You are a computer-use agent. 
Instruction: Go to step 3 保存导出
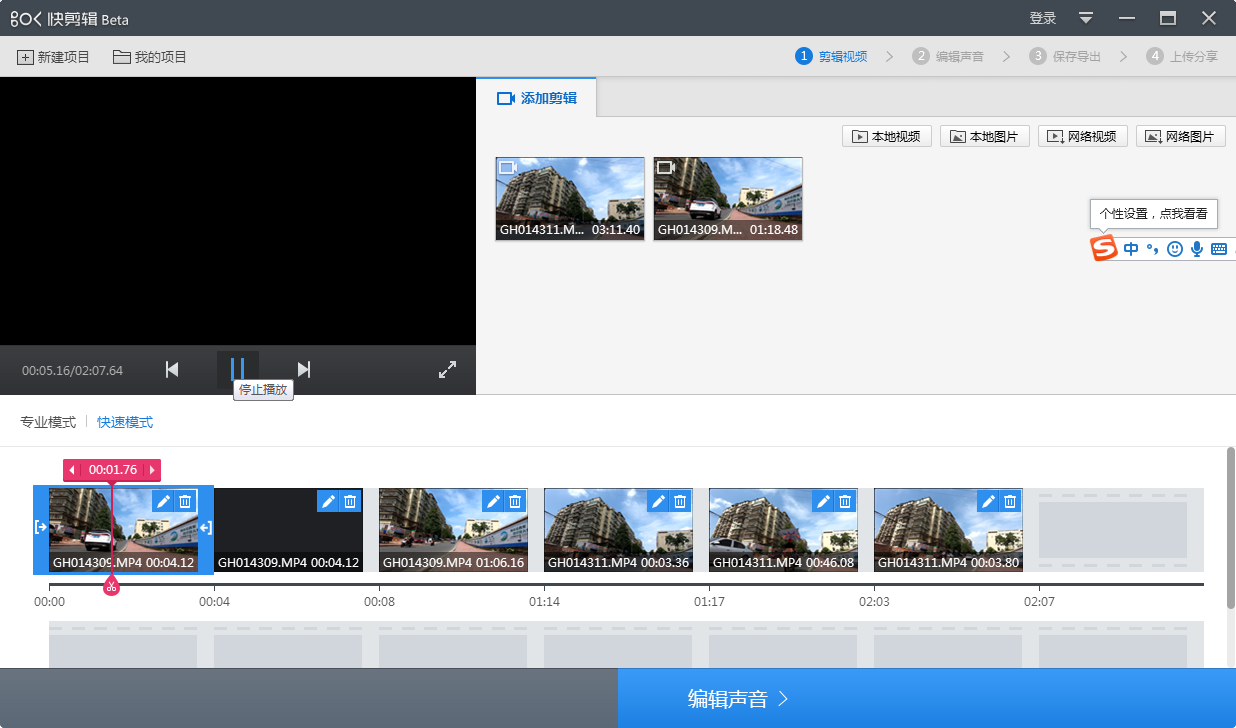point(1065,57)
